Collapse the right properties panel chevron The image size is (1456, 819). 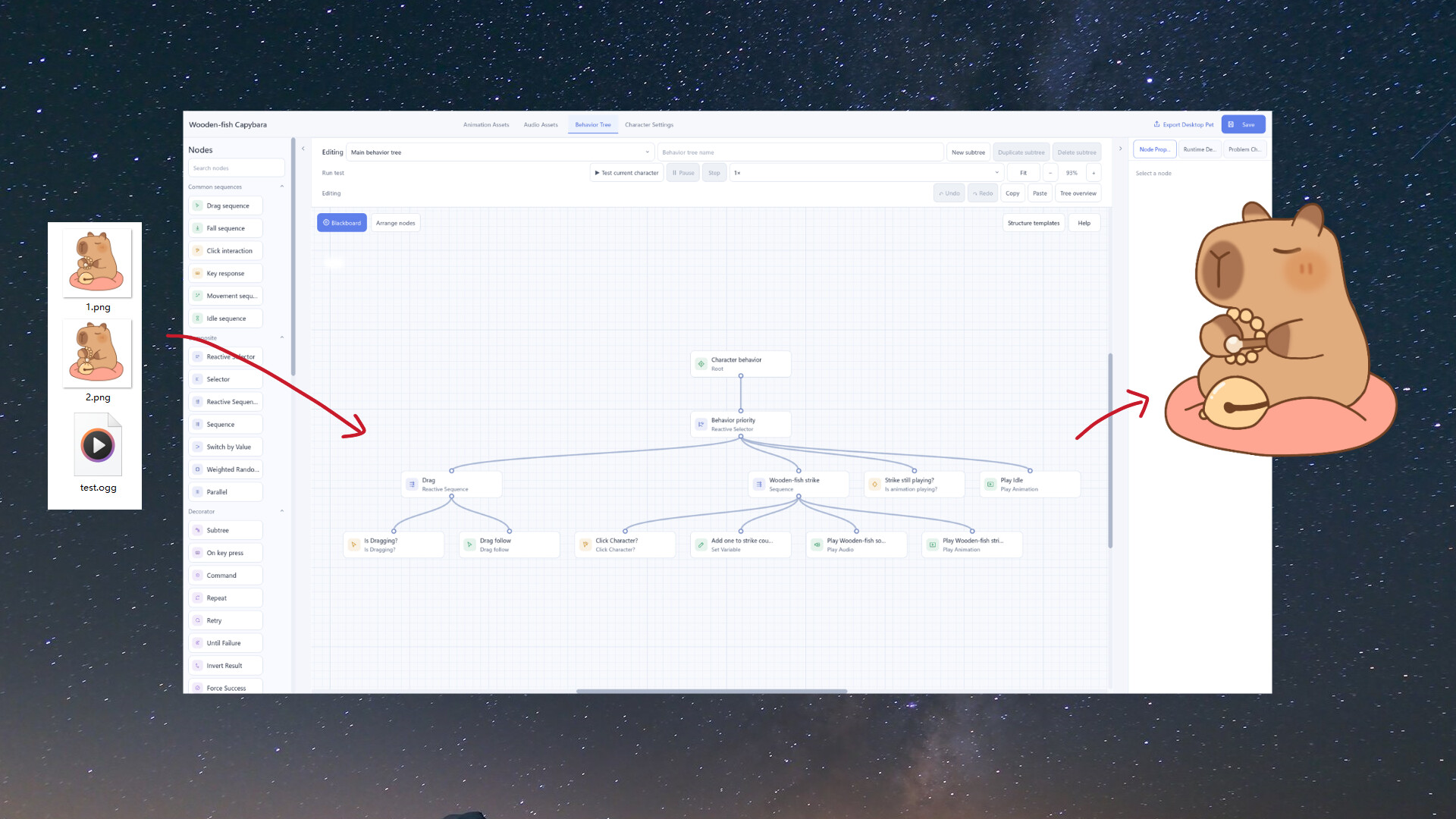(x=1120, y=149)
